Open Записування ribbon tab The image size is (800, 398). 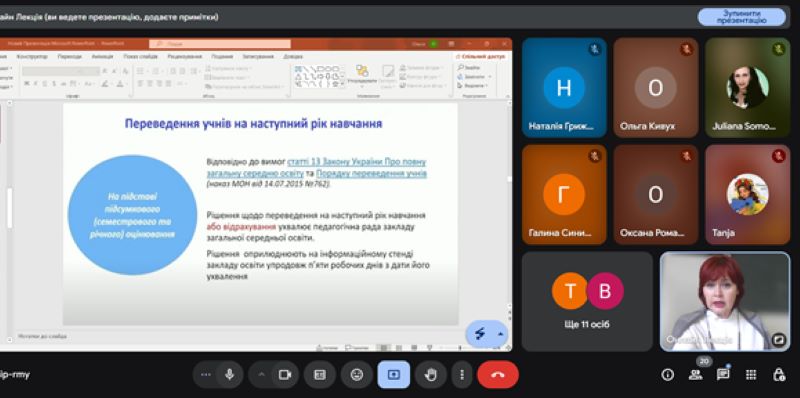[258, 57]
